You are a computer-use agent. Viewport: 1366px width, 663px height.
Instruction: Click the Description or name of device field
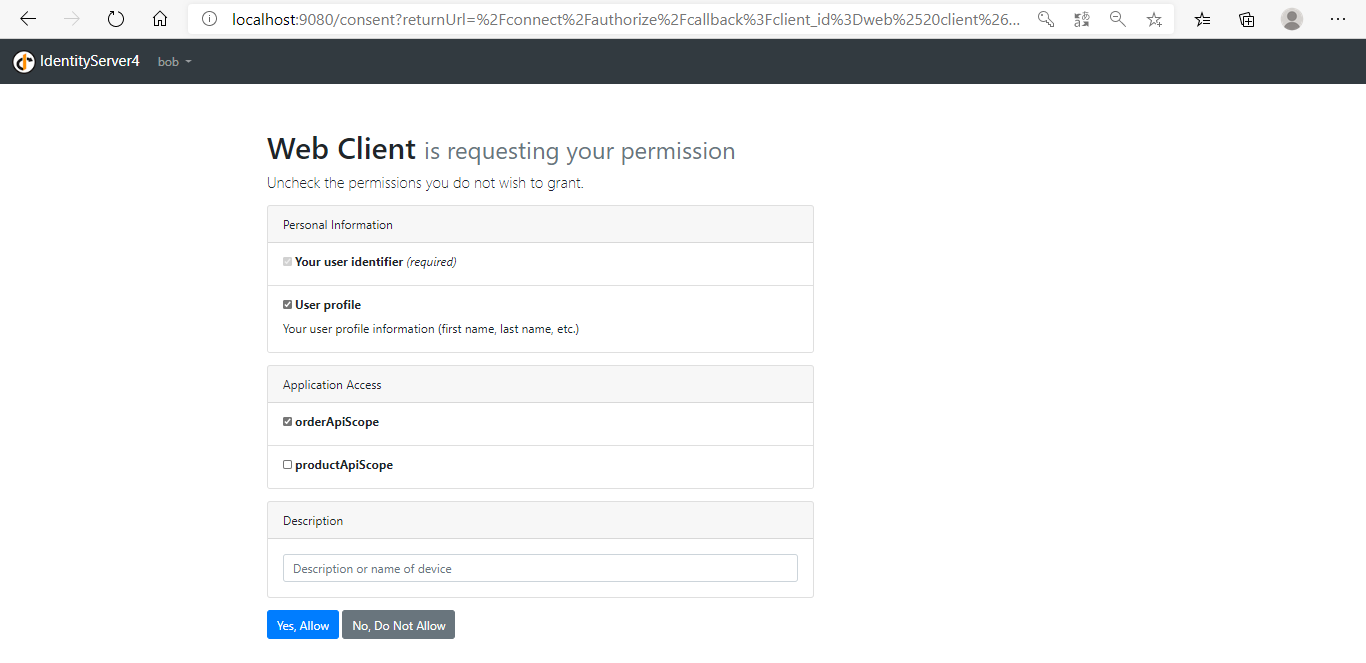click(x=540, y=568)
